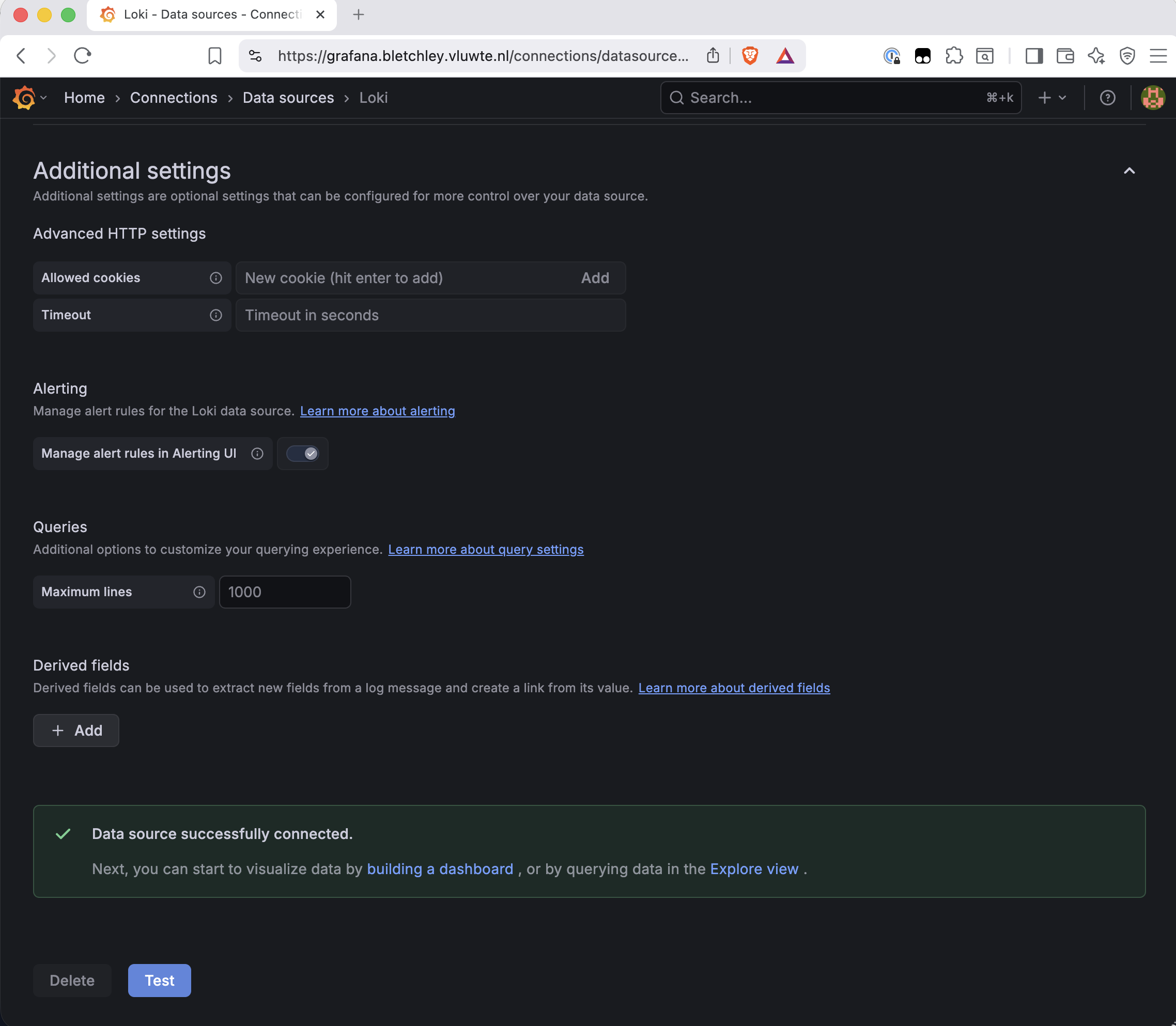The width and height of the screenshot is (1176, 1026).
Task: Open the dark square extension icon
Action: pos(923,56)
